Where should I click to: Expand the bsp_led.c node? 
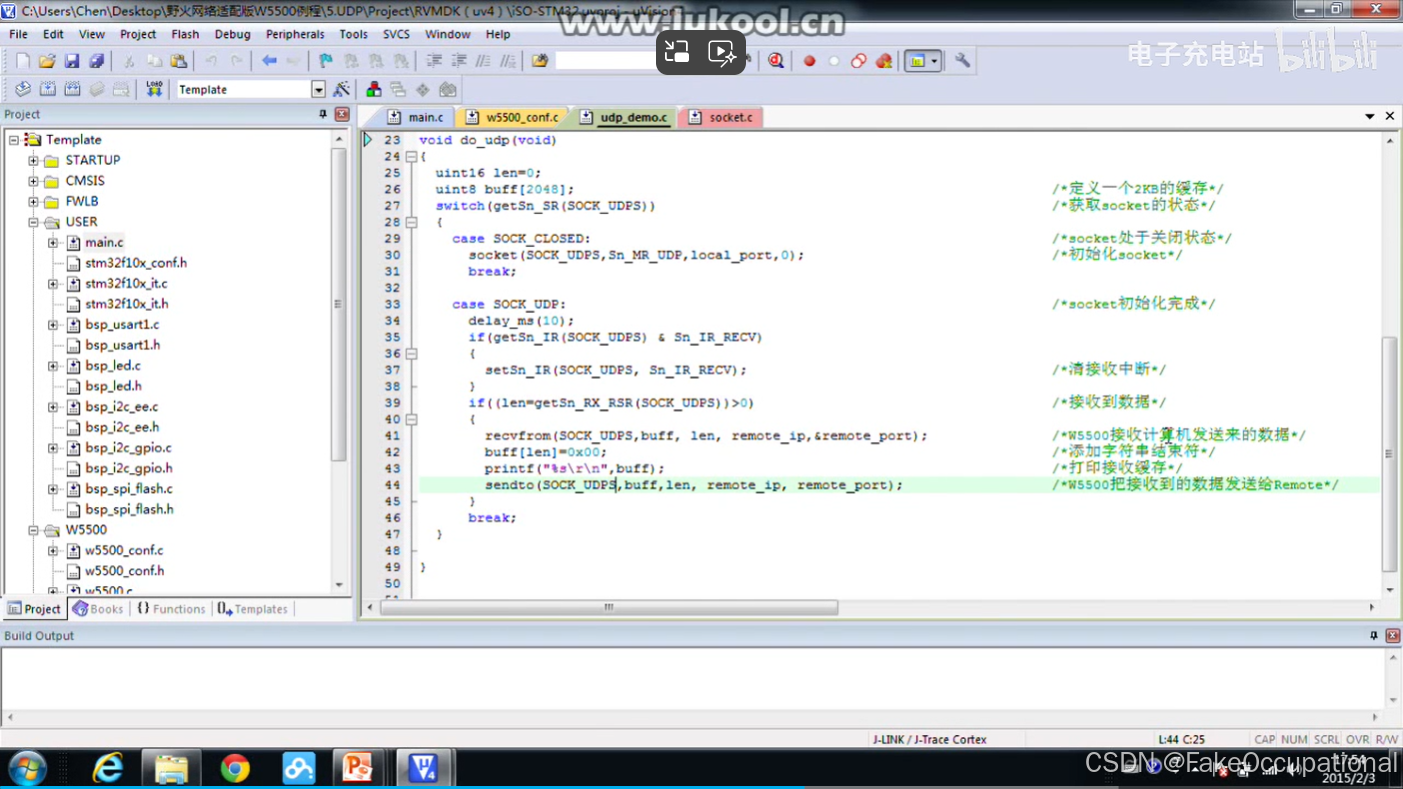(53, 366)
